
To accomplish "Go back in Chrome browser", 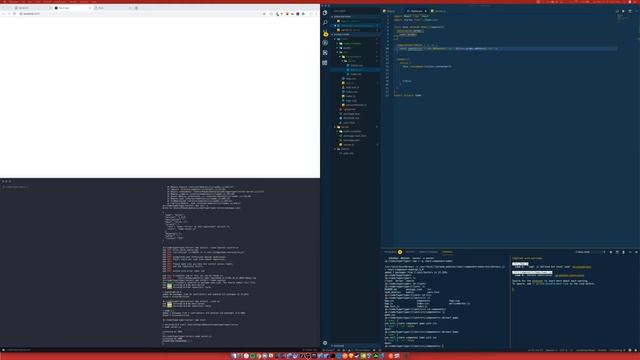I will coord(3,14).
